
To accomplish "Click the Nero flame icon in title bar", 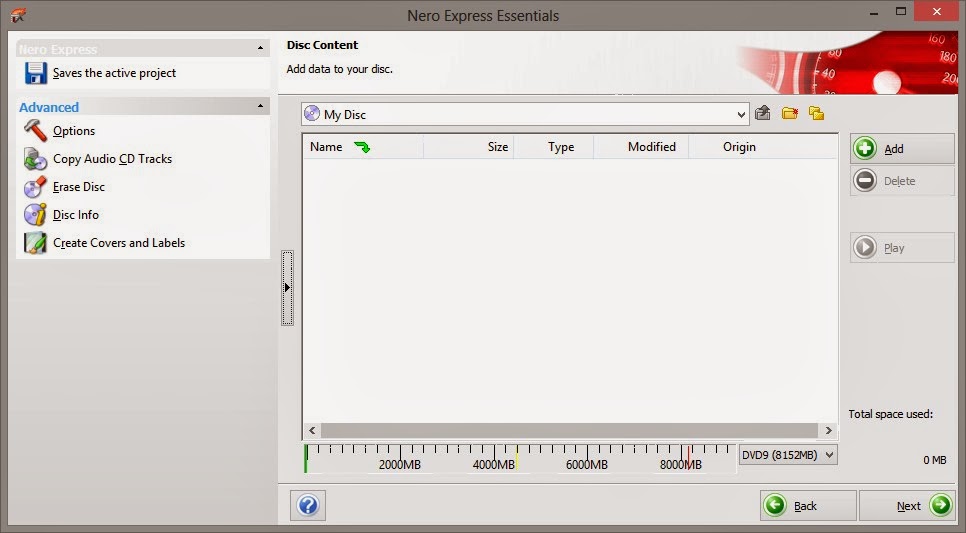I will click(x=18, y=15).
